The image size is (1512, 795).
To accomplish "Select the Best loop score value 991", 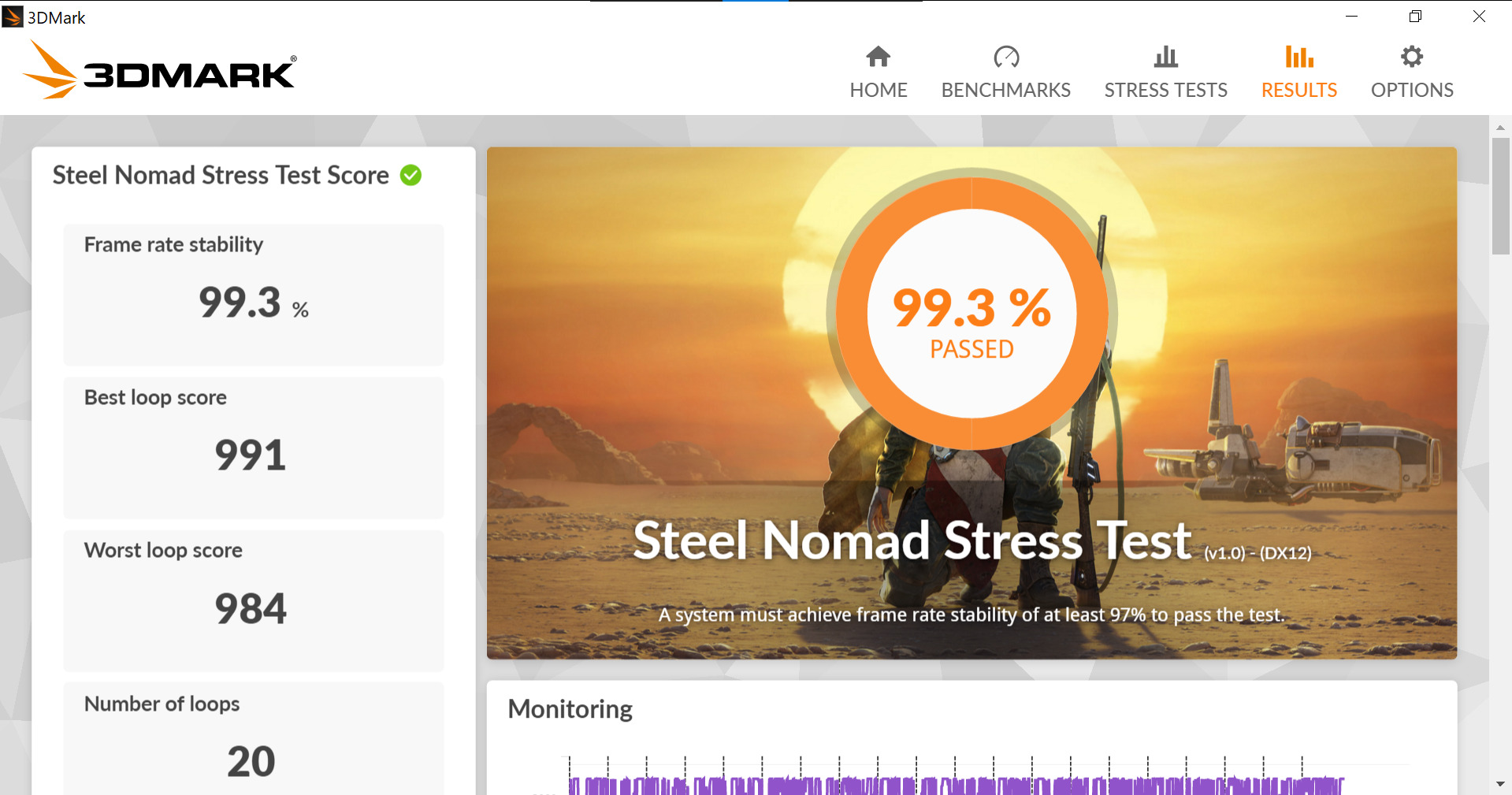I will click(251, 455).
